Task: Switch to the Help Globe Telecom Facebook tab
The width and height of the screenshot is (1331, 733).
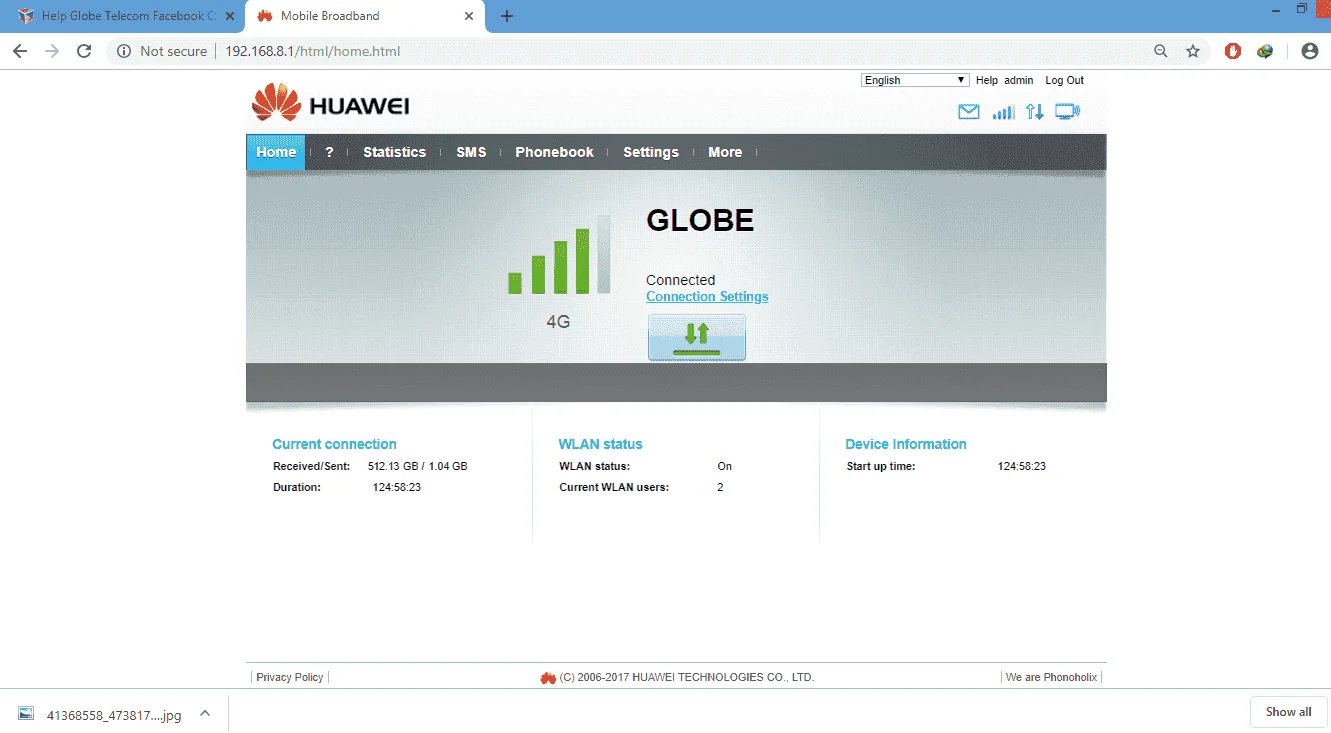Action: 123,16
